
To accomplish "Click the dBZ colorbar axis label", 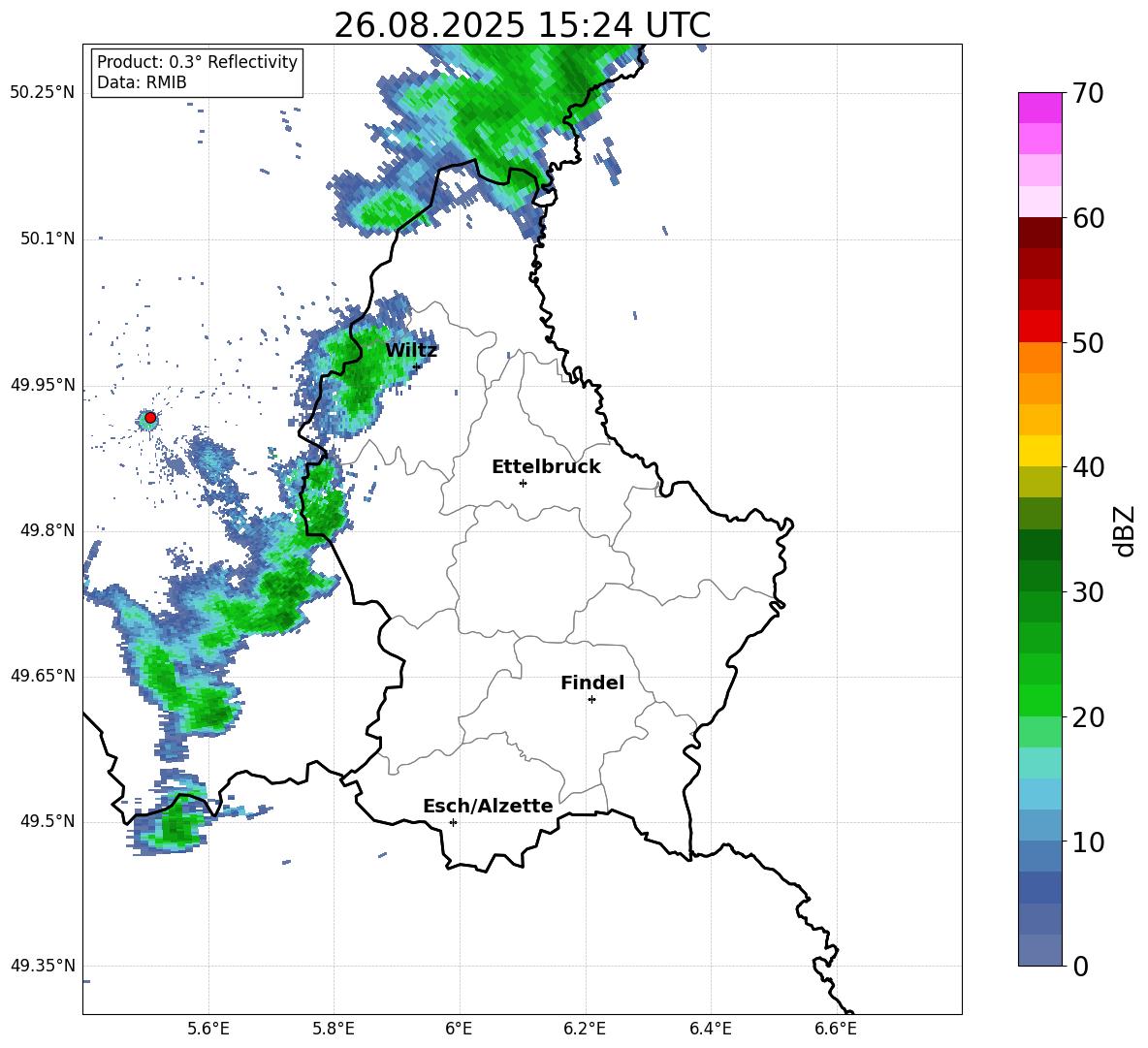I will pos(1126,530).
